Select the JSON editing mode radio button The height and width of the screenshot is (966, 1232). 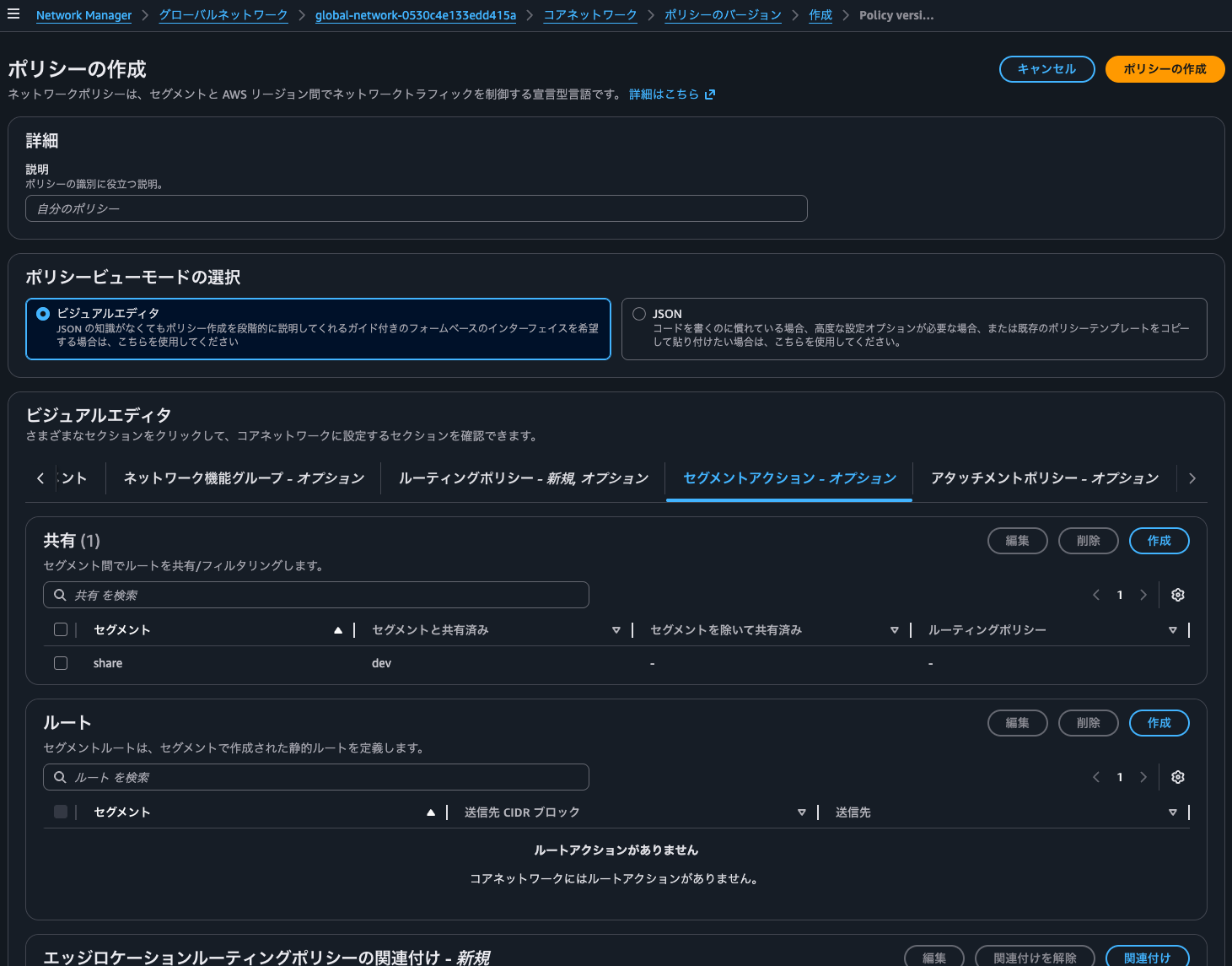tap(639, 313)
